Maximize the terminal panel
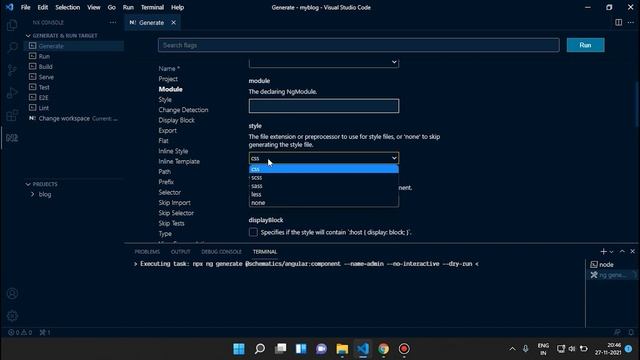This screenshot has width=640, height=360. pyautogui.click(x=622, y=251)
